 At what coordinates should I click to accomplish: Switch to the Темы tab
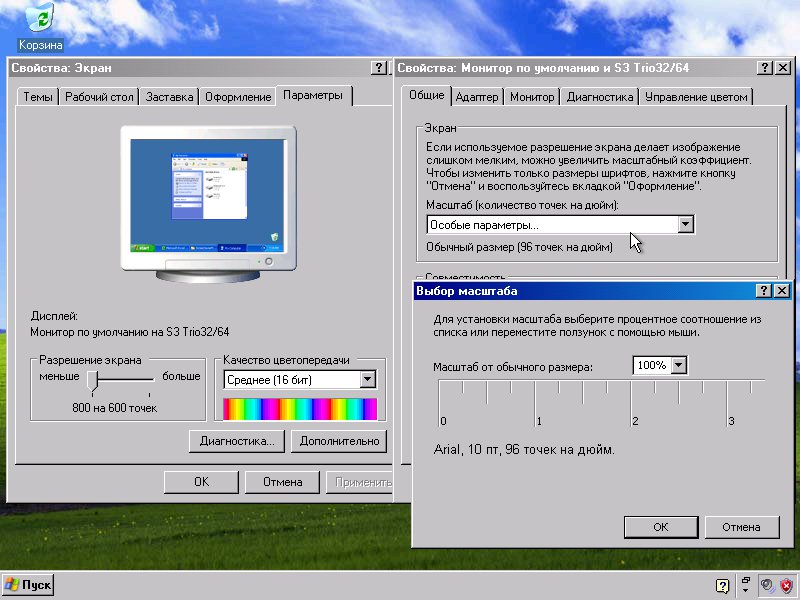(38, 97)
